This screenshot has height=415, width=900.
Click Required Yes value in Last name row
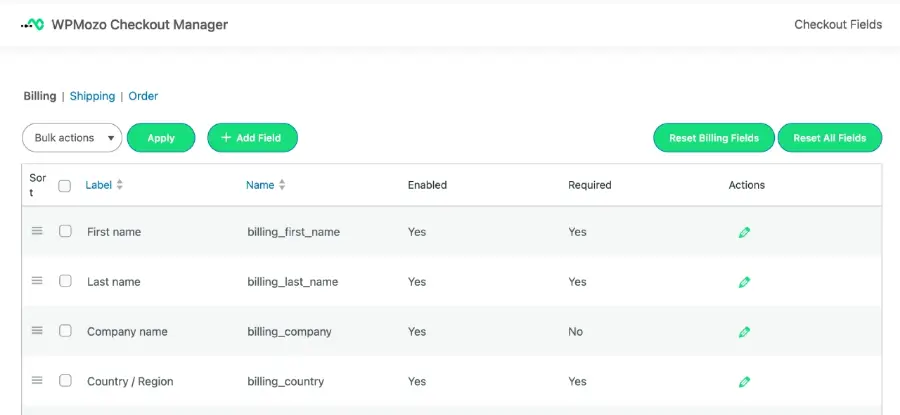(577, 282)
